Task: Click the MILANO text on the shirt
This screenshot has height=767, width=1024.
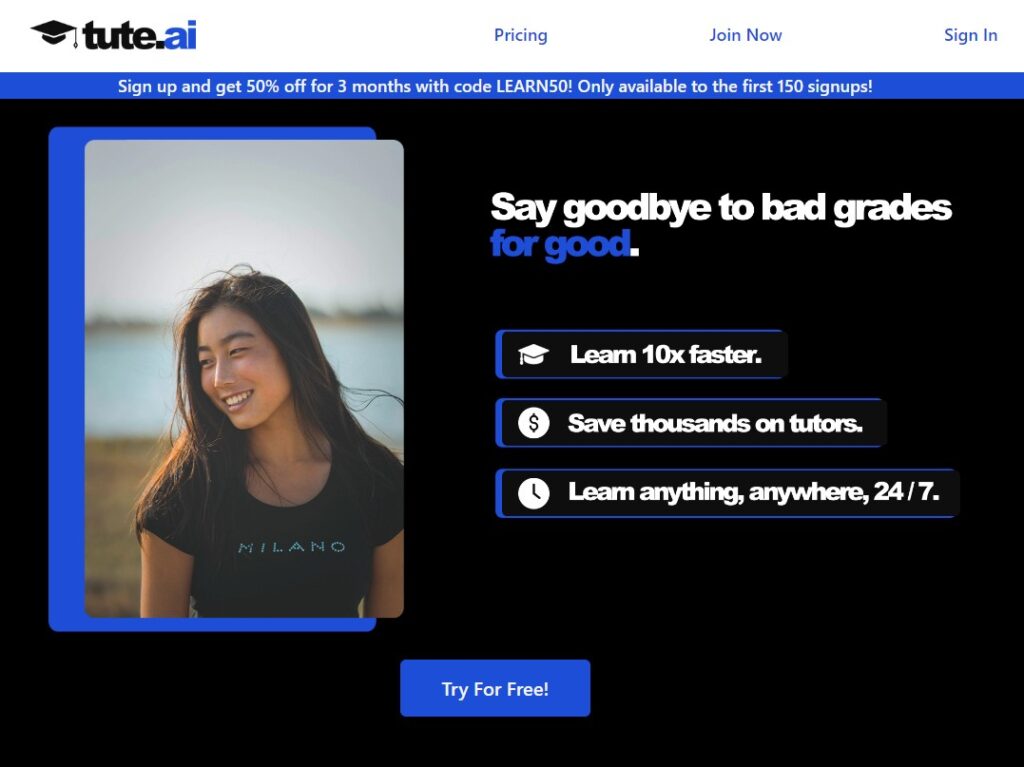Action: 291,547
